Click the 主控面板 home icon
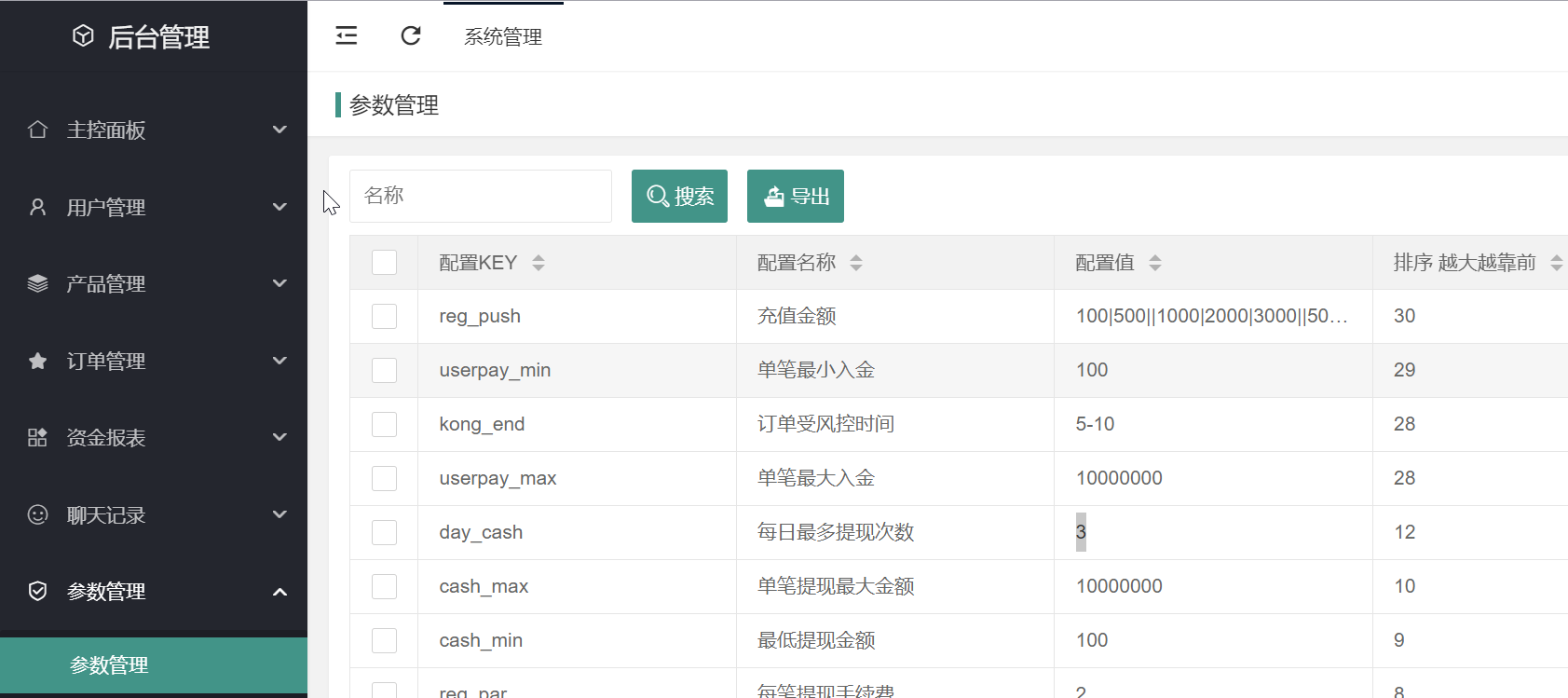Screen dimensions: 1568x698 37,130
